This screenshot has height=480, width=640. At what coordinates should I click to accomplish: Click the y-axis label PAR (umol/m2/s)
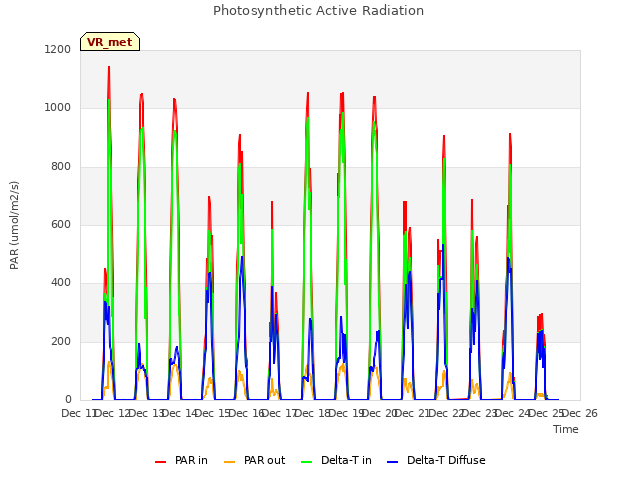[14, 225]
